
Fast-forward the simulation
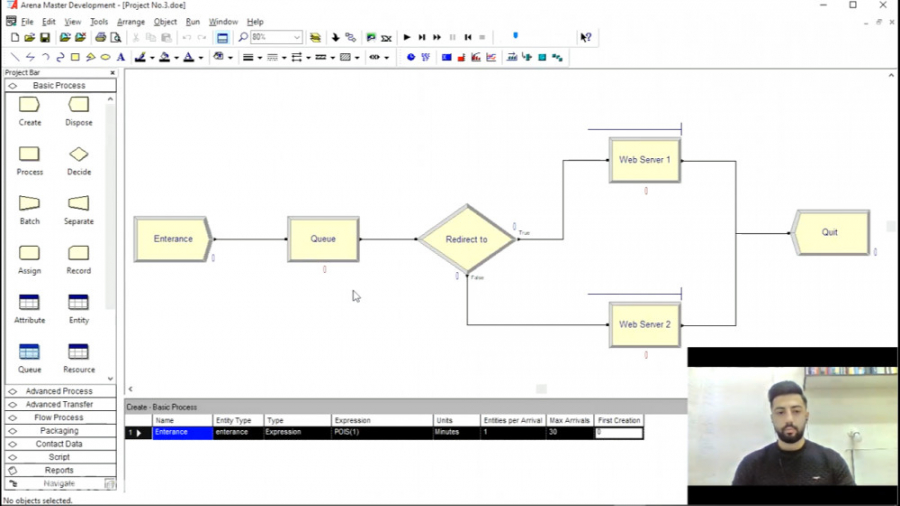(x=437, y=37)
